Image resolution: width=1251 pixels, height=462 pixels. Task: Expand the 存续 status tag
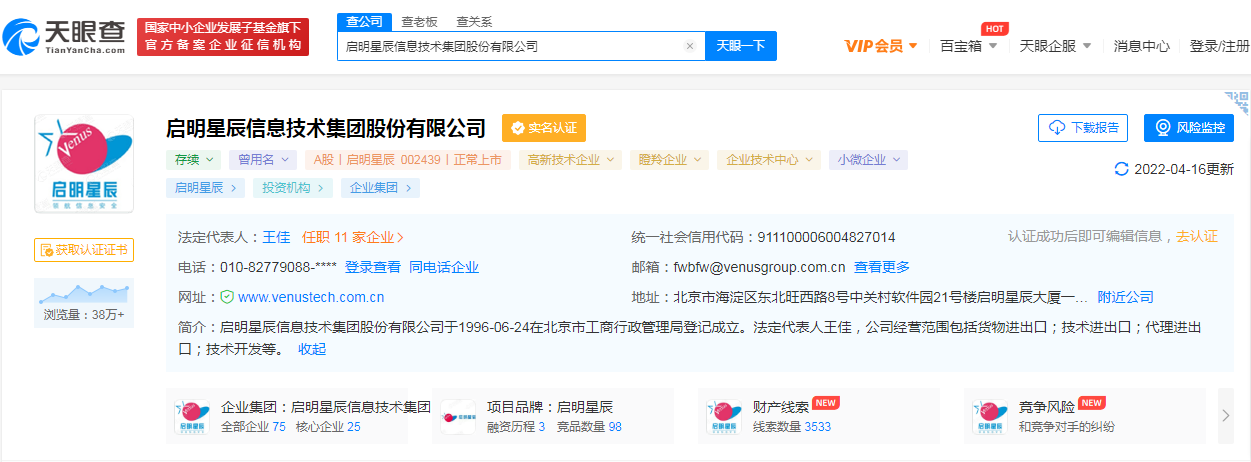pyautogui.click(x=193, y=159)
